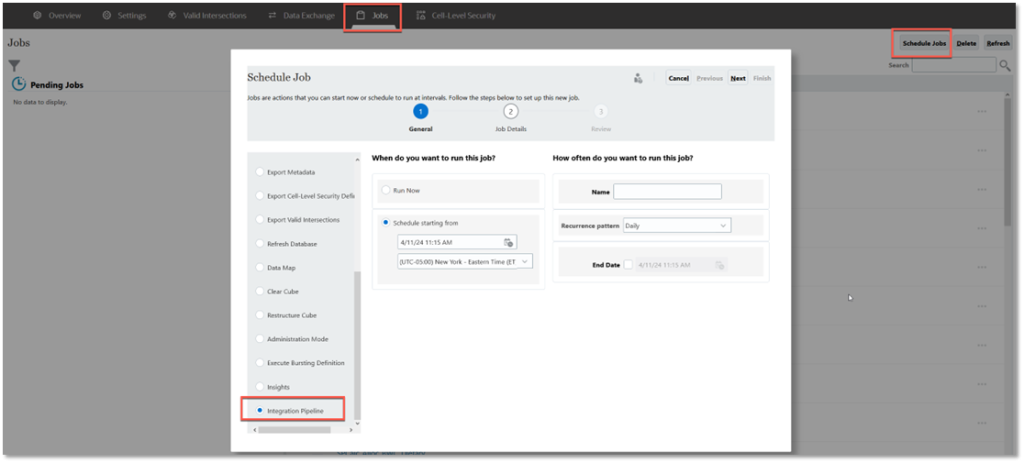Viewport: 1024px width, 463px height.
Task: Open the Valid Intersections tab
Action: pos(209,15)
